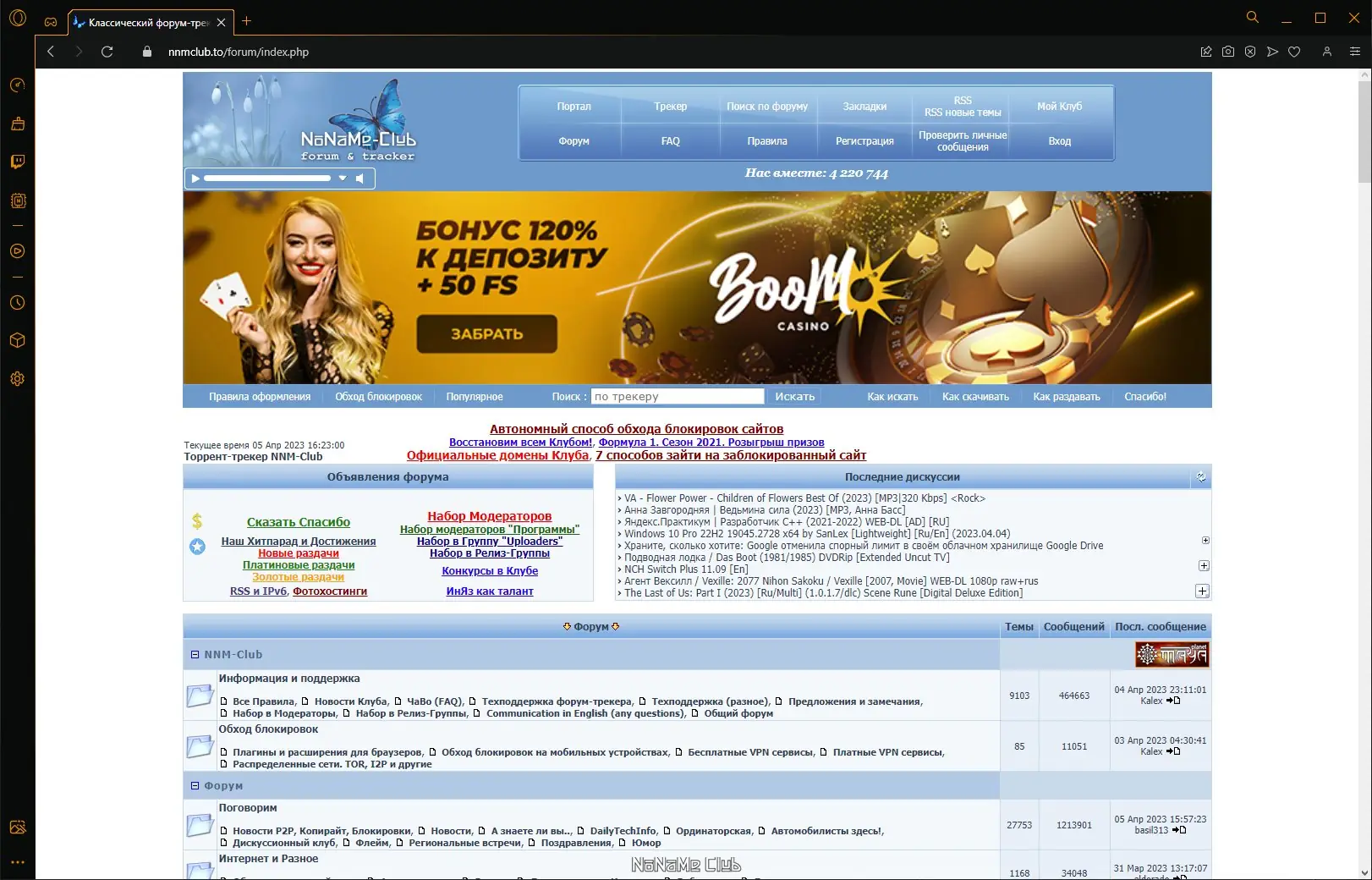Collapse the Форум category section
Screen dimensions: 1372x880
(195, 786)
